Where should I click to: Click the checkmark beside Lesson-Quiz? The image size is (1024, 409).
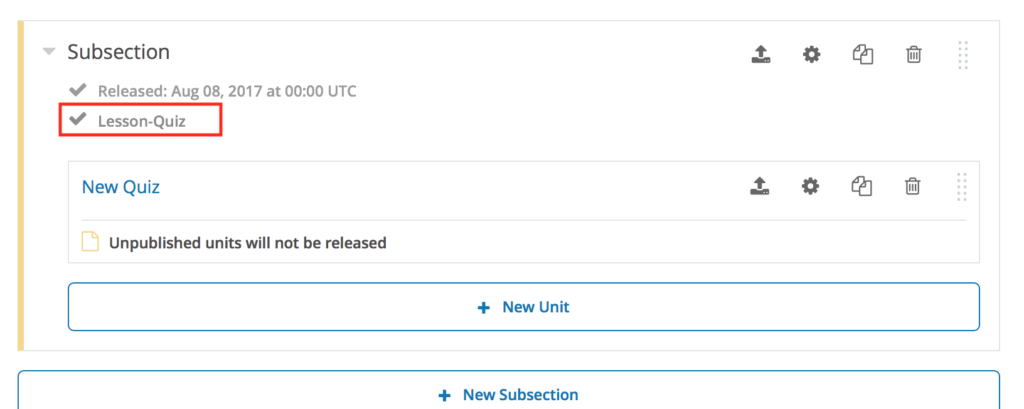coord(78,119)
